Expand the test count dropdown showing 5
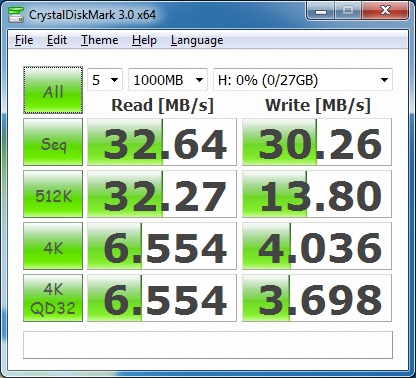This screenshot has width=416, height=378. 105,80
